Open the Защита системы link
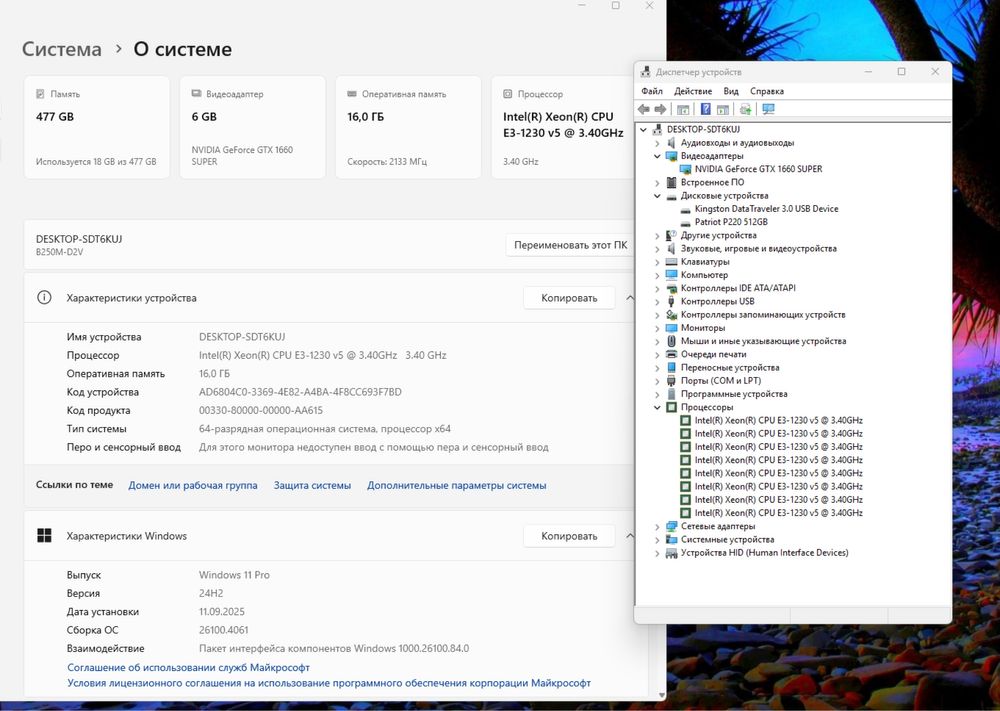 [312, 485]
